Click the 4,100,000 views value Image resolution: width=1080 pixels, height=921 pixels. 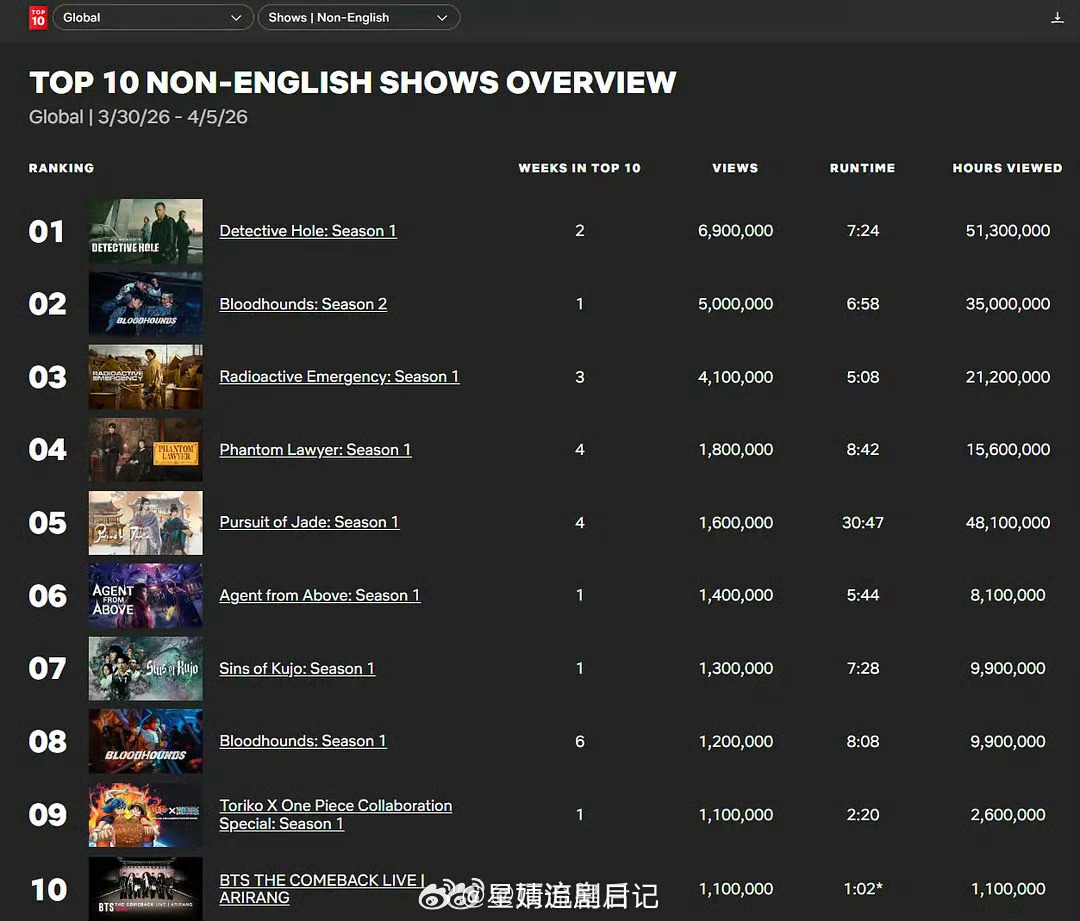(736, 377)
